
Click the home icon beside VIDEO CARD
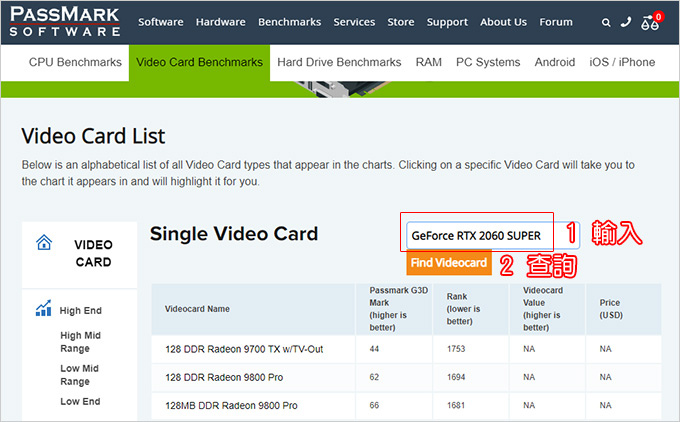click(44, 242)
